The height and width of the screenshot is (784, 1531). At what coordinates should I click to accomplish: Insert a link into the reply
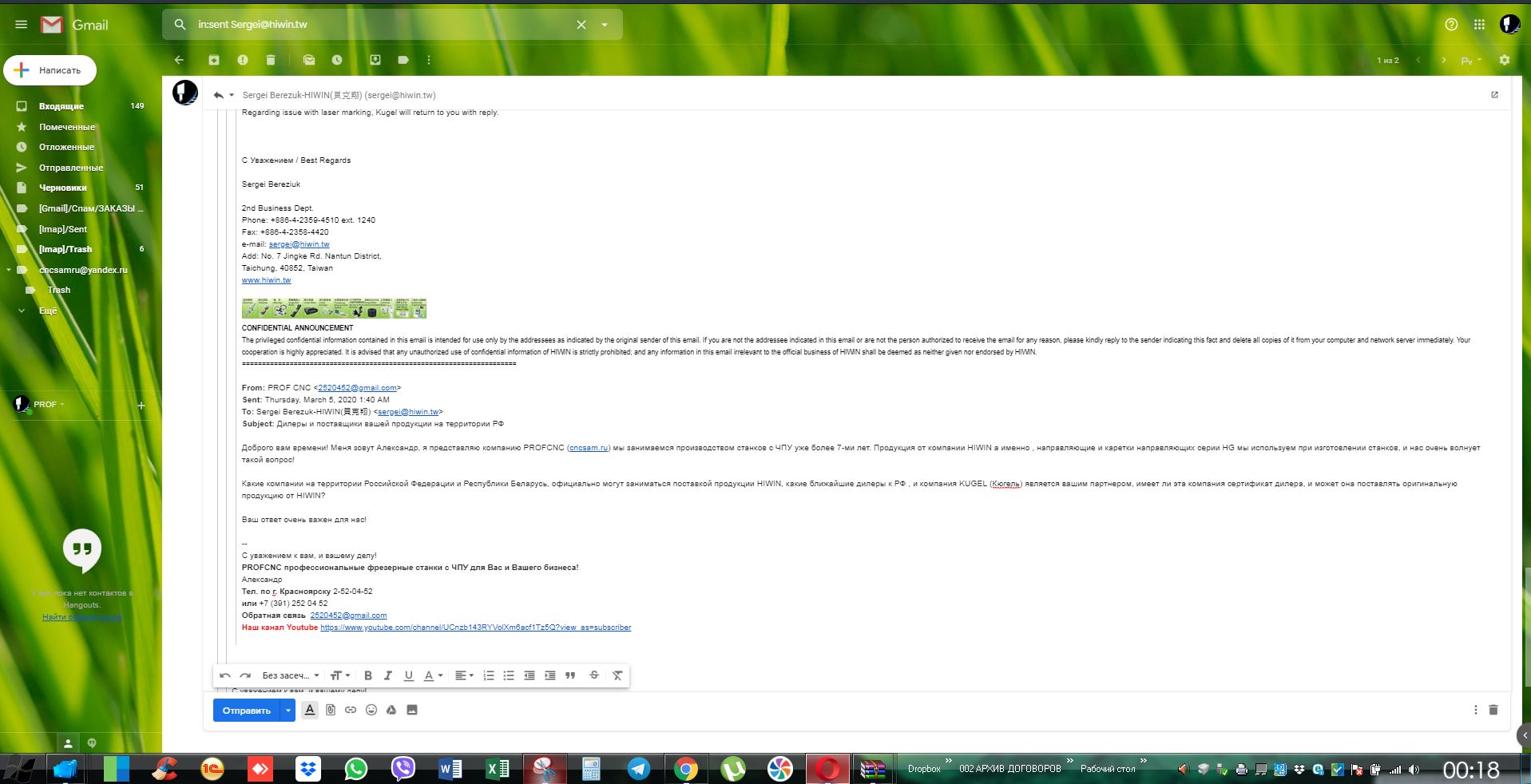[351, 710]
